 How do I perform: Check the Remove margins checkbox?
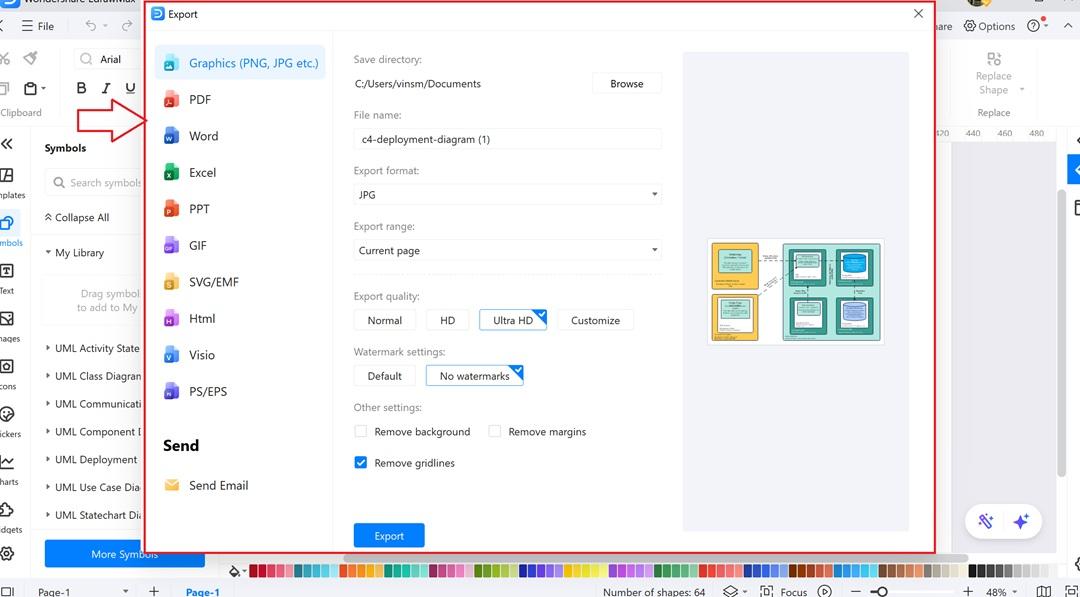495,430
